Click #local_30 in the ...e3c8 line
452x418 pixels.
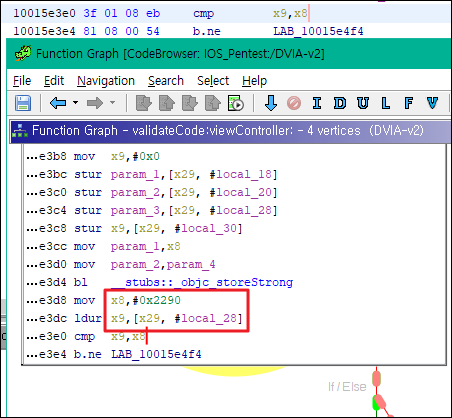(207, 228)
